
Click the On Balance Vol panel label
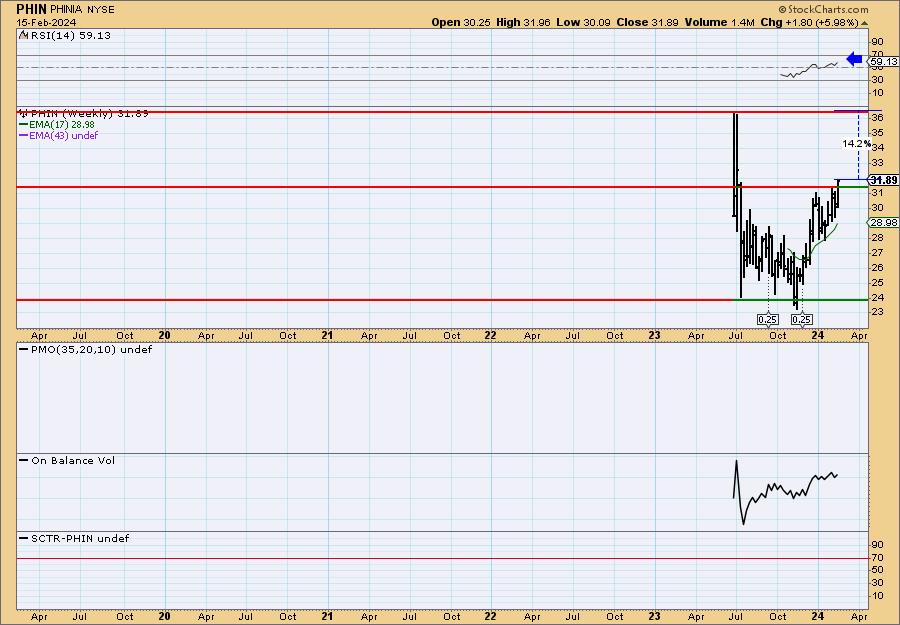click(67, 460)
